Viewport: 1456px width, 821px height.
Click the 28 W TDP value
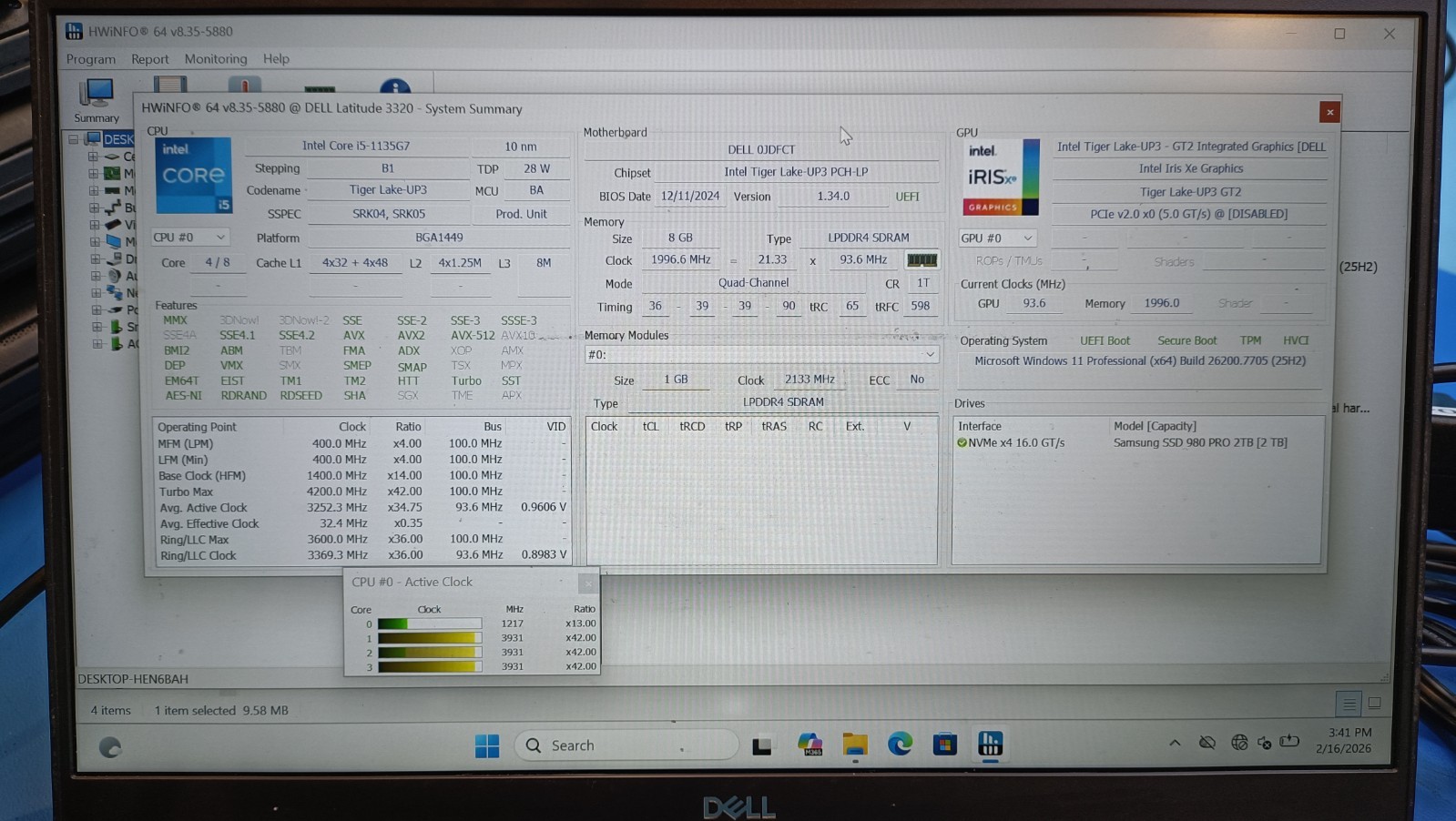537,169
